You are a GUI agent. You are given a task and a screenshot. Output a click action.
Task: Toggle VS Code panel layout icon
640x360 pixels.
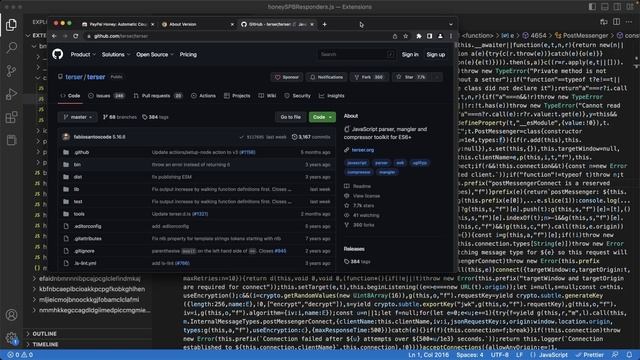(605, 7)
